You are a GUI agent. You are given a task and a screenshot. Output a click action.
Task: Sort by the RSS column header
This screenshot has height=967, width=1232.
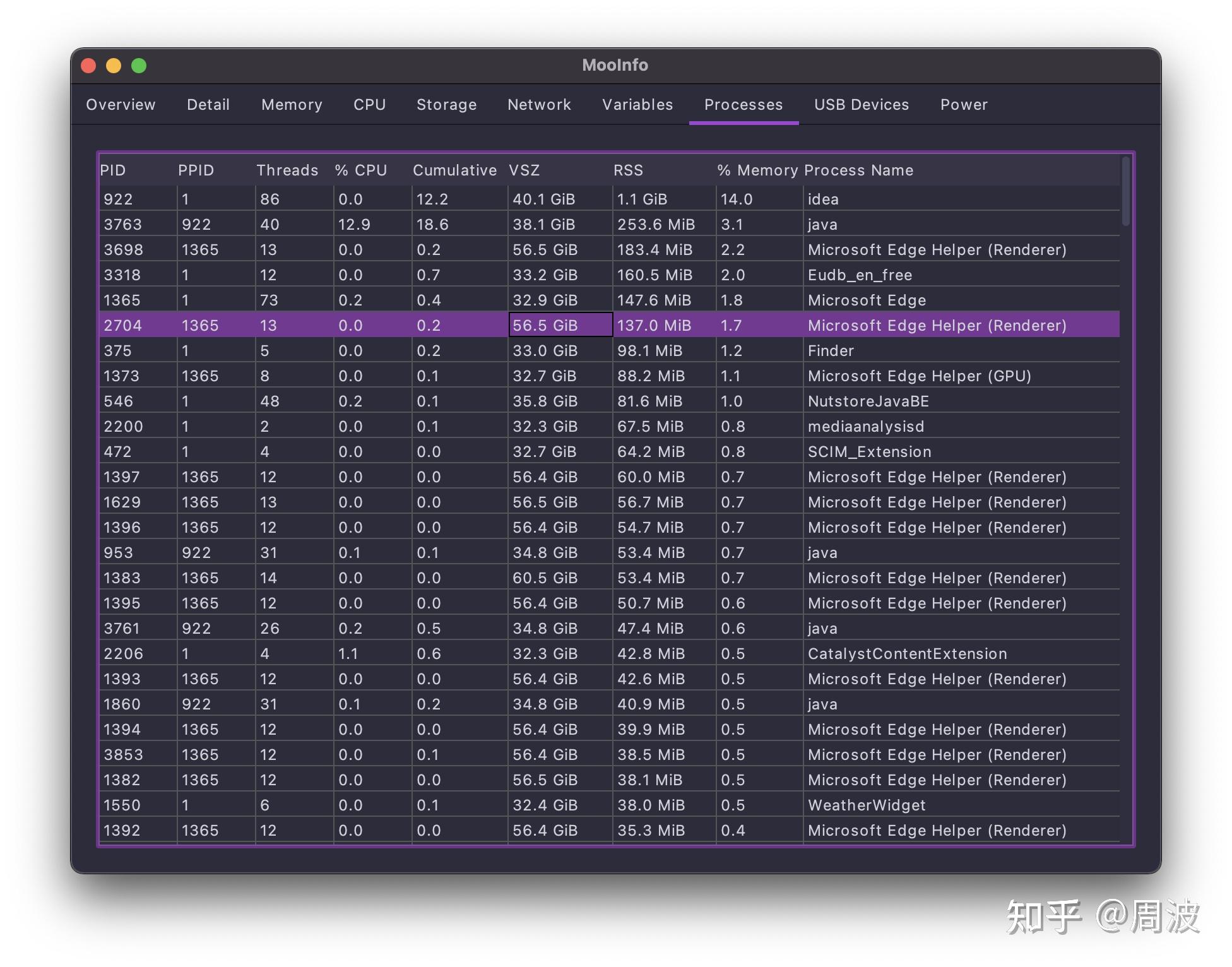pyautogui.click(x=628, y=170)
